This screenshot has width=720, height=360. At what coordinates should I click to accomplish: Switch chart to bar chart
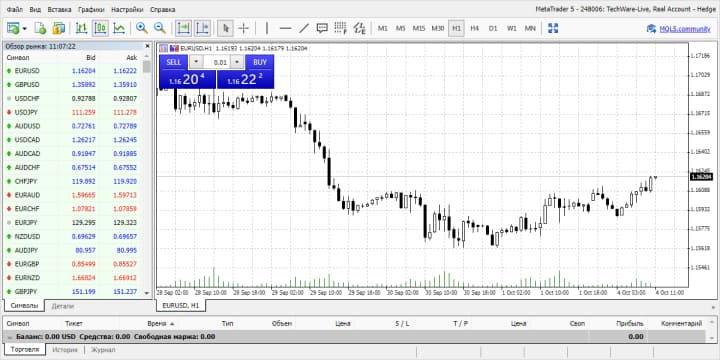click(81, 28)
